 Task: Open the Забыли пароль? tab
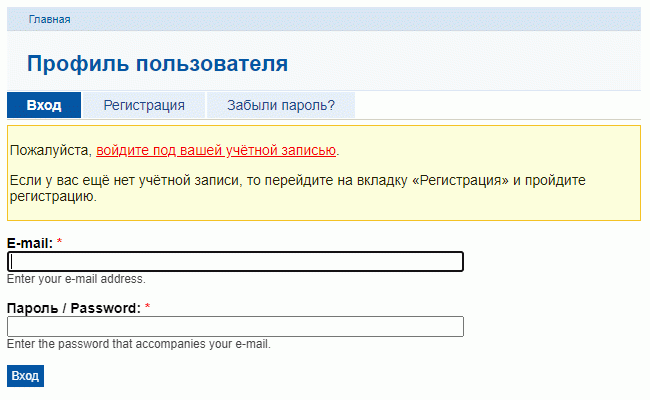pos(281,105)
